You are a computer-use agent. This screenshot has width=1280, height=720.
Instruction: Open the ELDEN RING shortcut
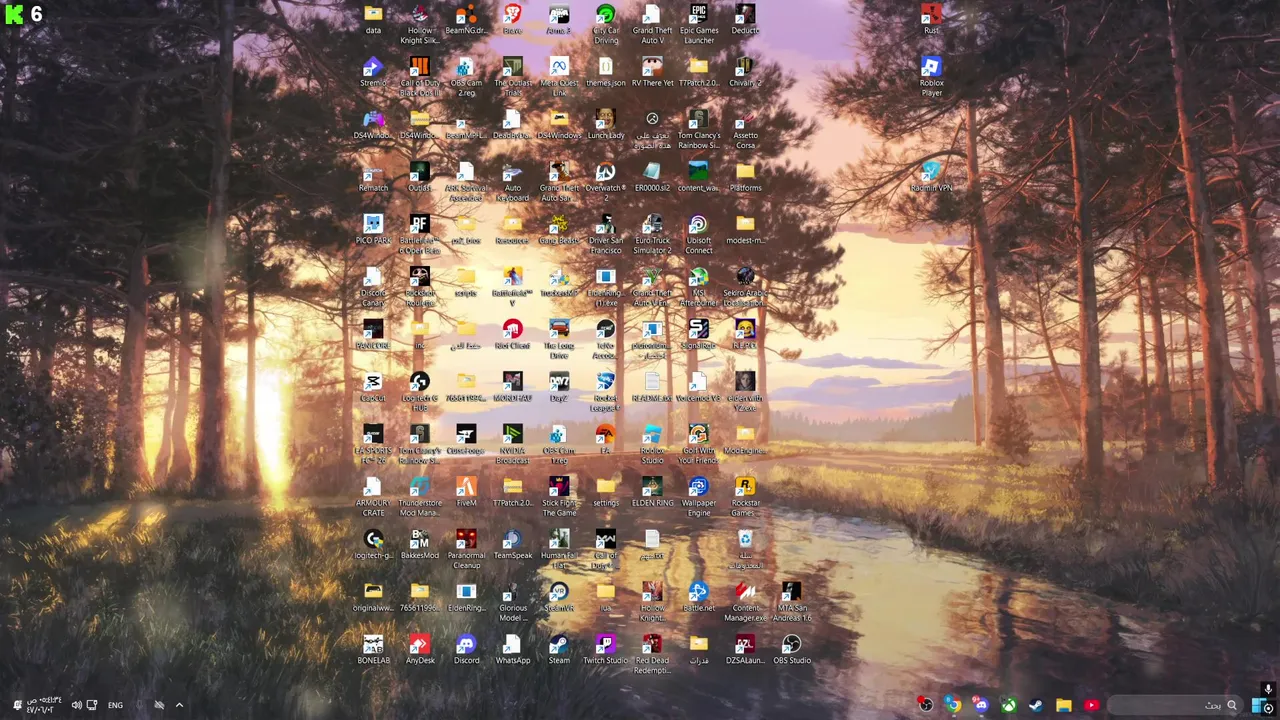[652, 493]
